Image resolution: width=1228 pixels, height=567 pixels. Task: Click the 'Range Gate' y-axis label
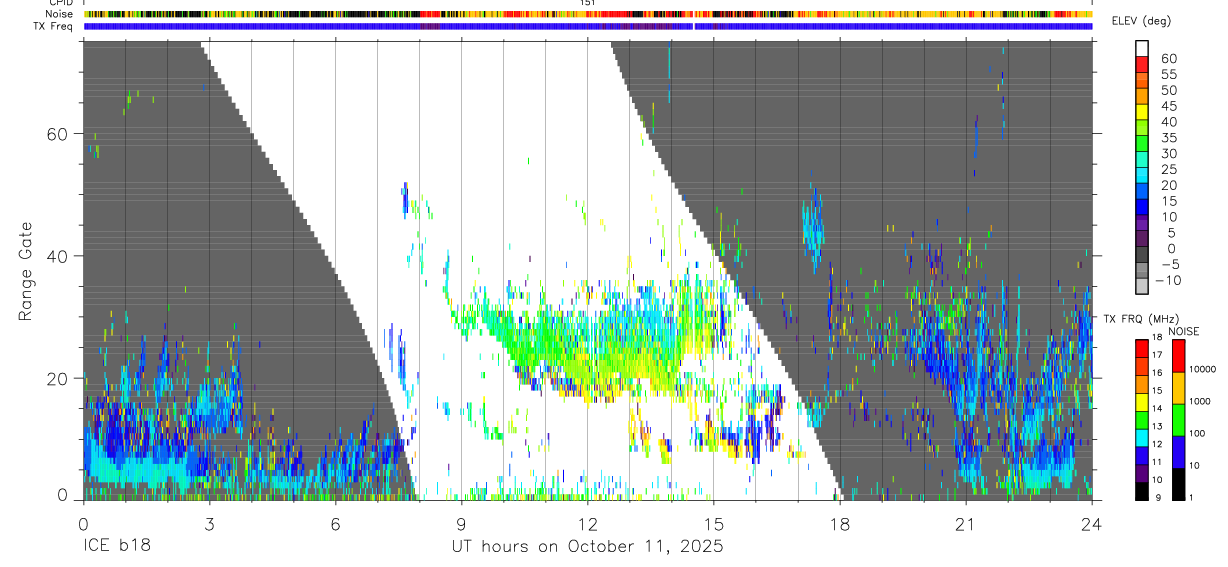(26, 272)
